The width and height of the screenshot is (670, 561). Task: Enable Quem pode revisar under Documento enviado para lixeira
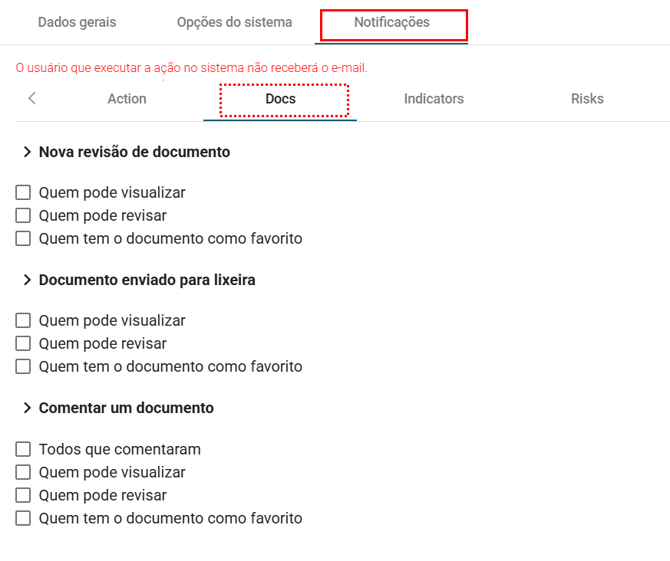[x=23, y=344]
